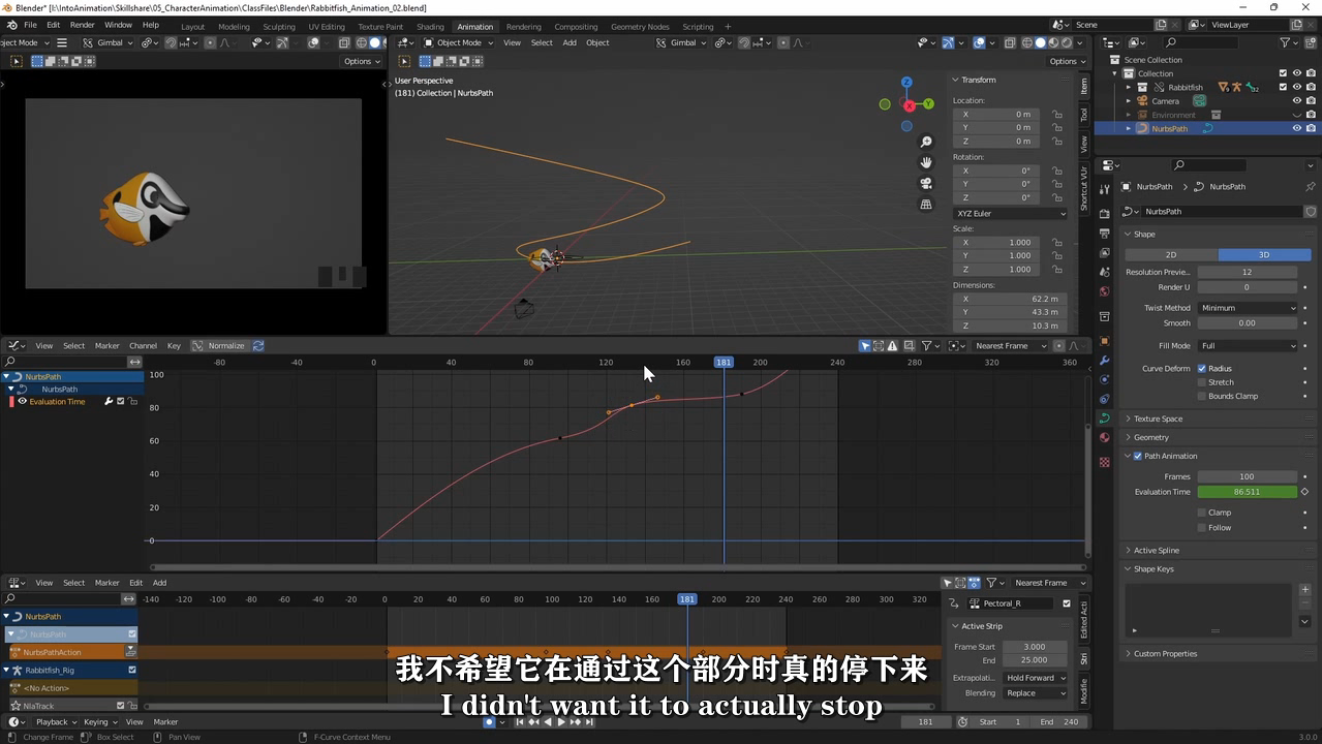
Task: Open graph editor type selector icon
Action: click(x=15, y=346)
